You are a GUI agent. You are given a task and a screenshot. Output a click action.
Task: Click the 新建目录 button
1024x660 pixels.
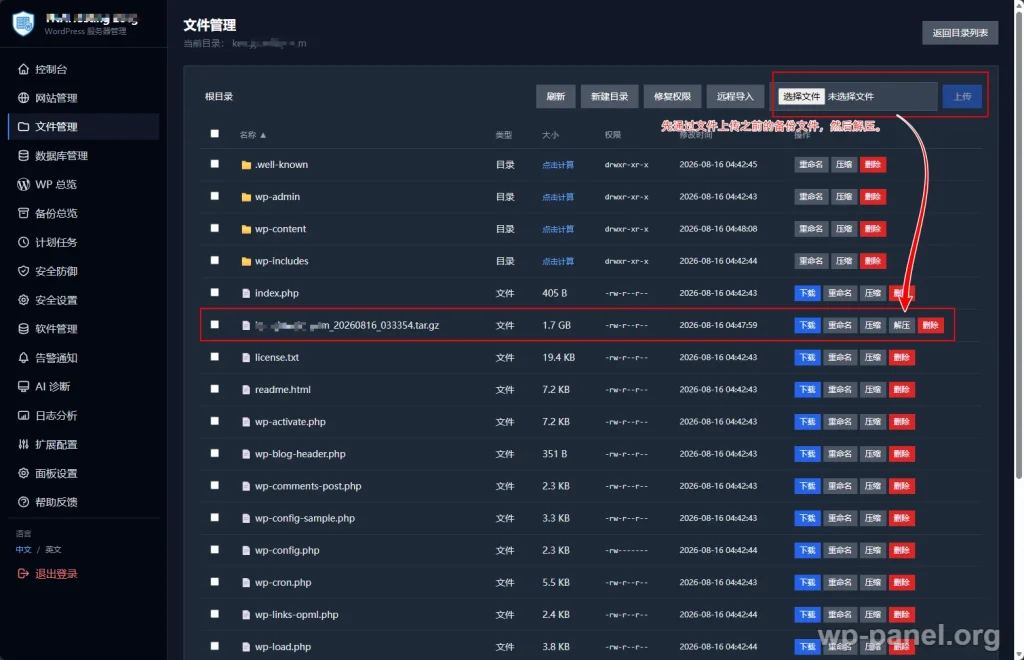pos(609,97)
